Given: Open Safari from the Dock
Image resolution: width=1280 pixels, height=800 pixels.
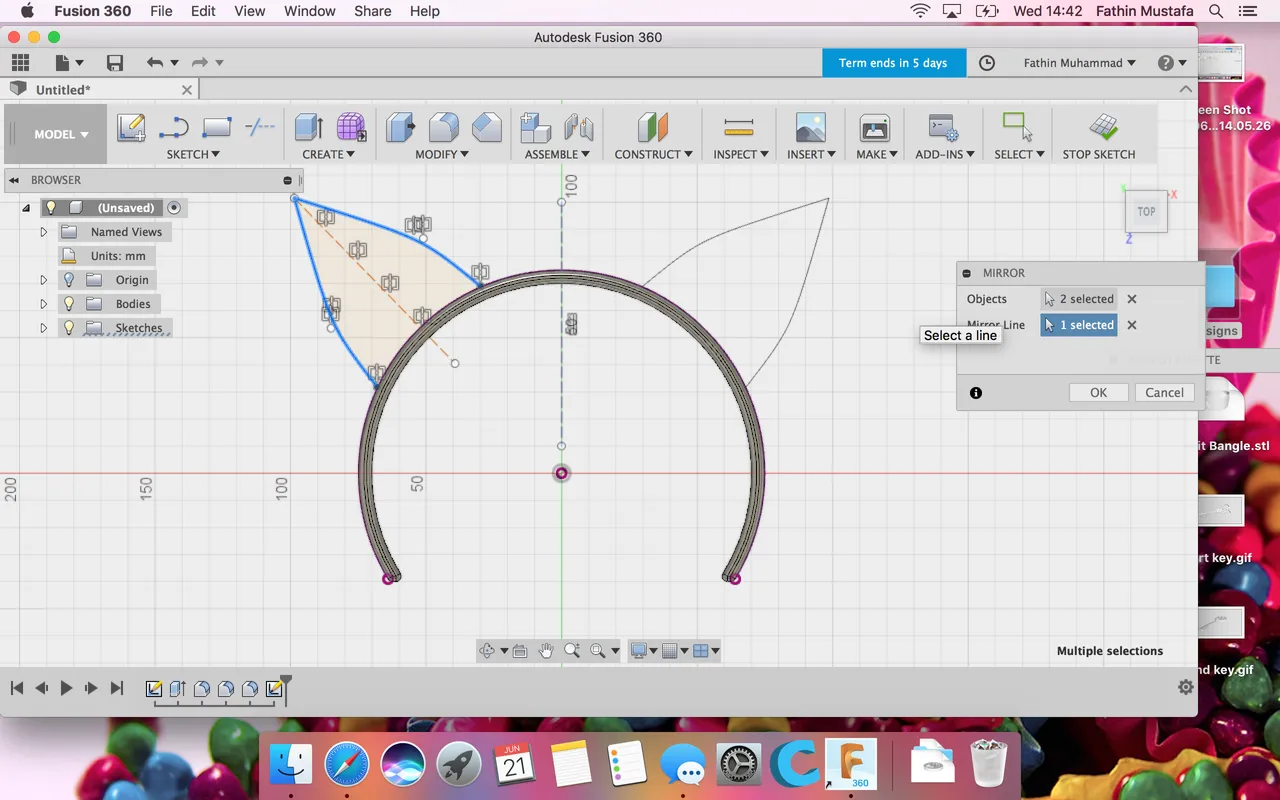Looking at the screenshot, I should 346,766.
